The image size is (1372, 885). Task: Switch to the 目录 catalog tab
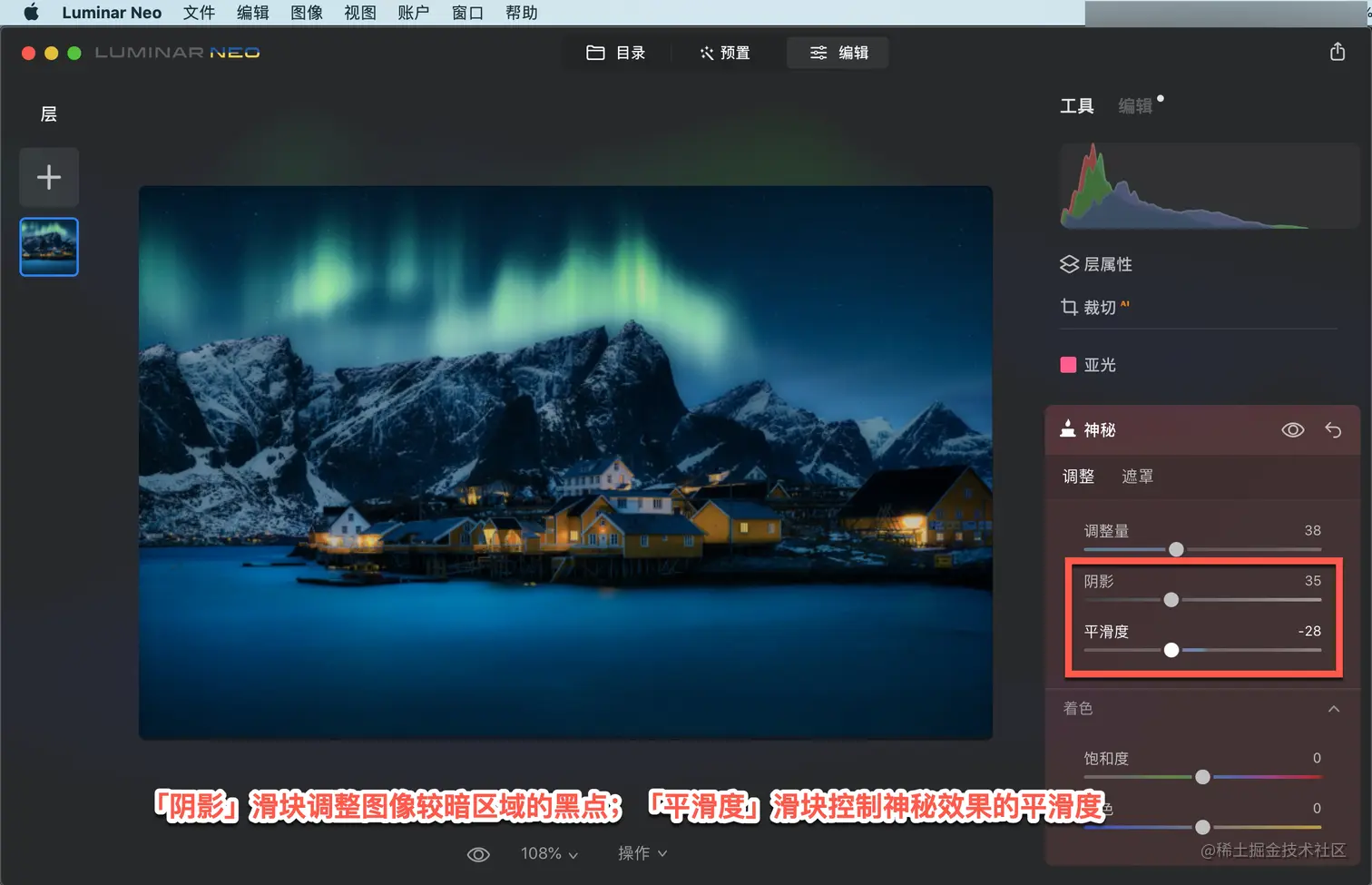616,53
